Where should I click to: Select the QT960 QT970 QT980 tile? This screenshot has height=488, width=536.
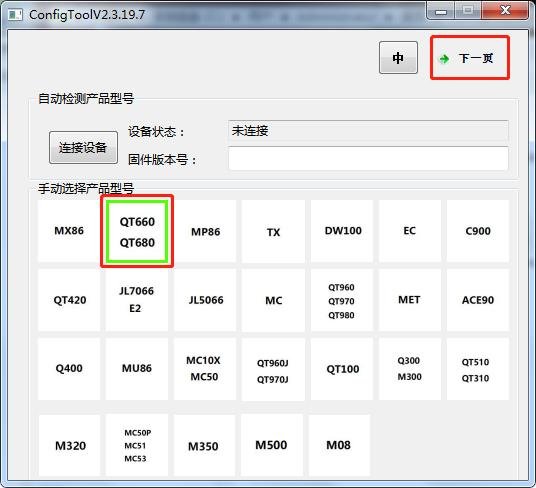(x=342, y=300)
